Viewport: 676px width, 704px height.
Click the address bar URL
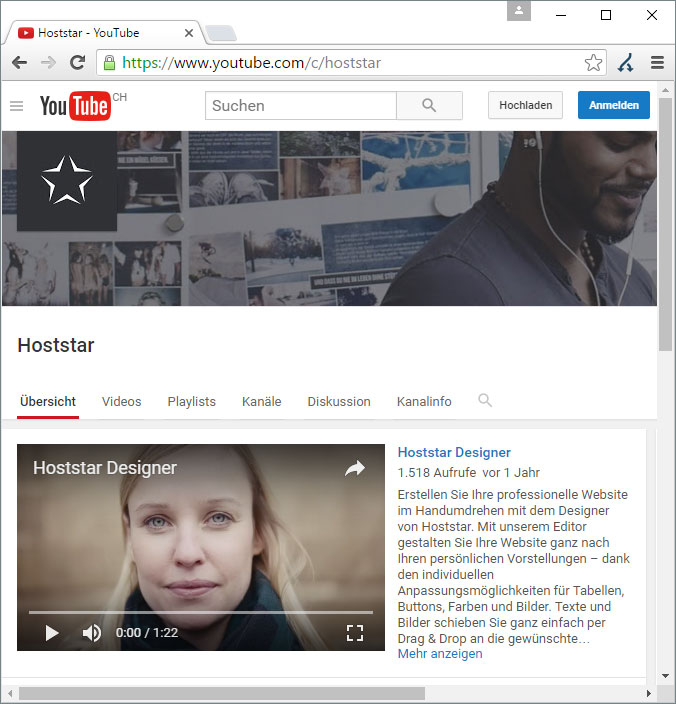click(251, 63)
